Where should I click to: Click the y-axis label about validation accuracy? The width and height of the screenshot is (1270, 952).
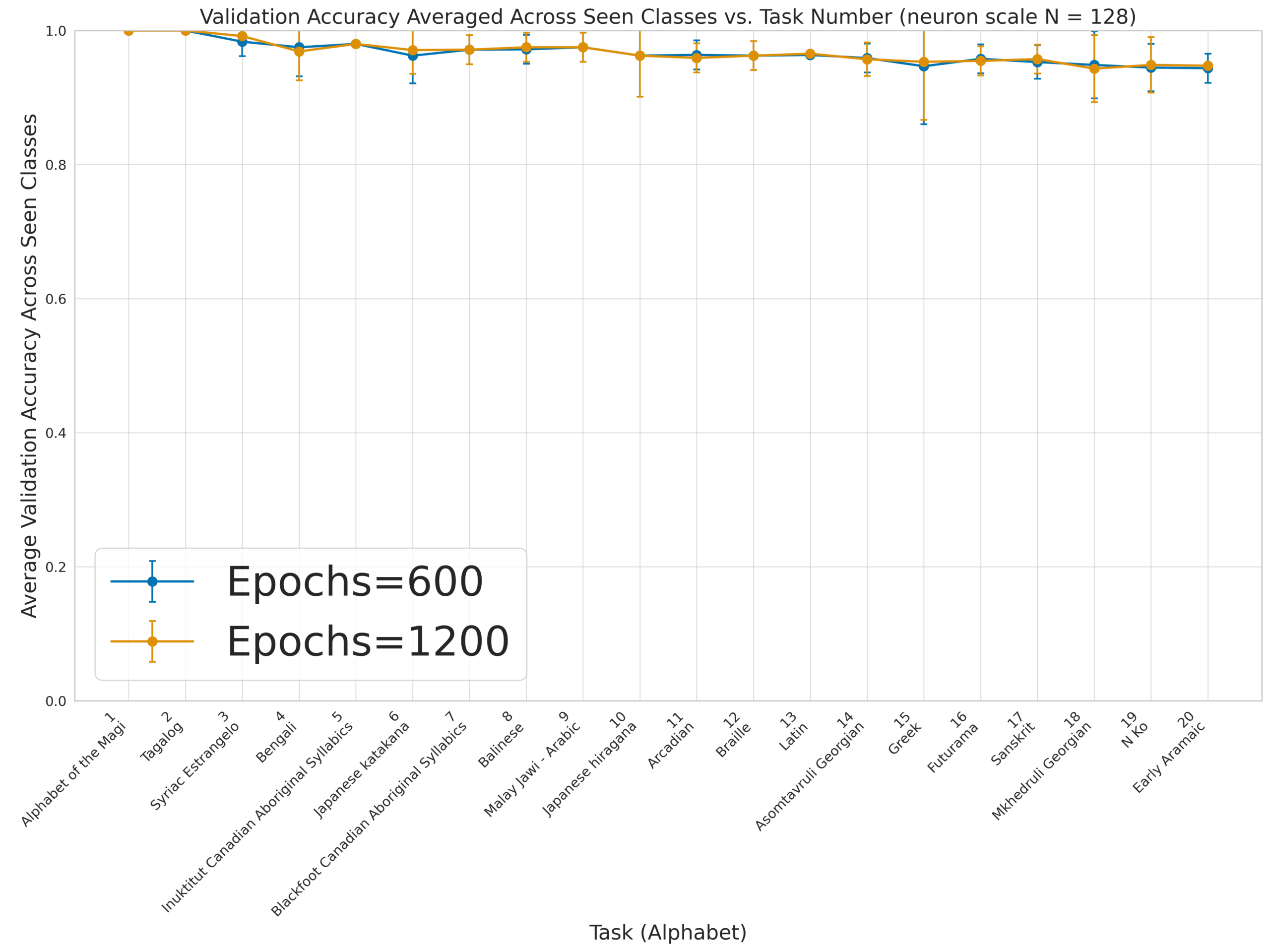tap(29, 365)
